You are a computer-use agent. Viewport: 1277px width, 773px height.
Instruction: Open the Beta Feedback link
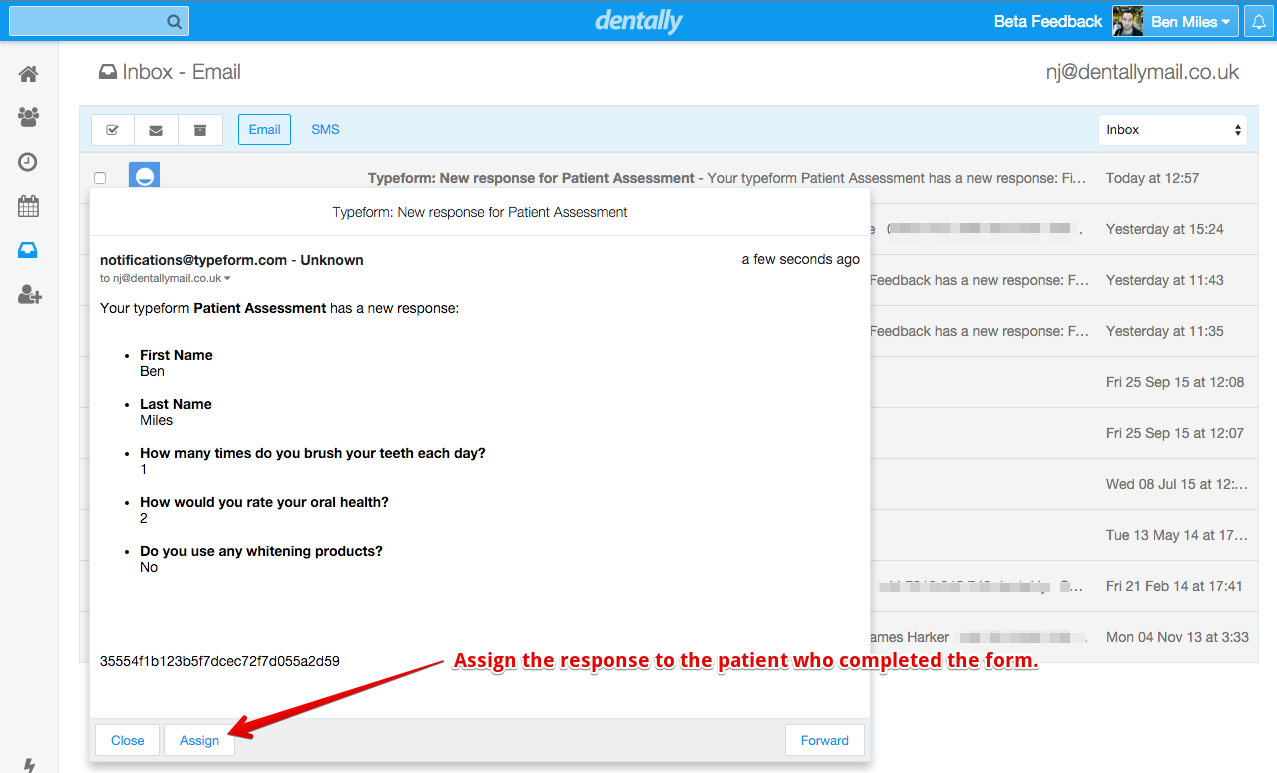[x=1047, y=22]
